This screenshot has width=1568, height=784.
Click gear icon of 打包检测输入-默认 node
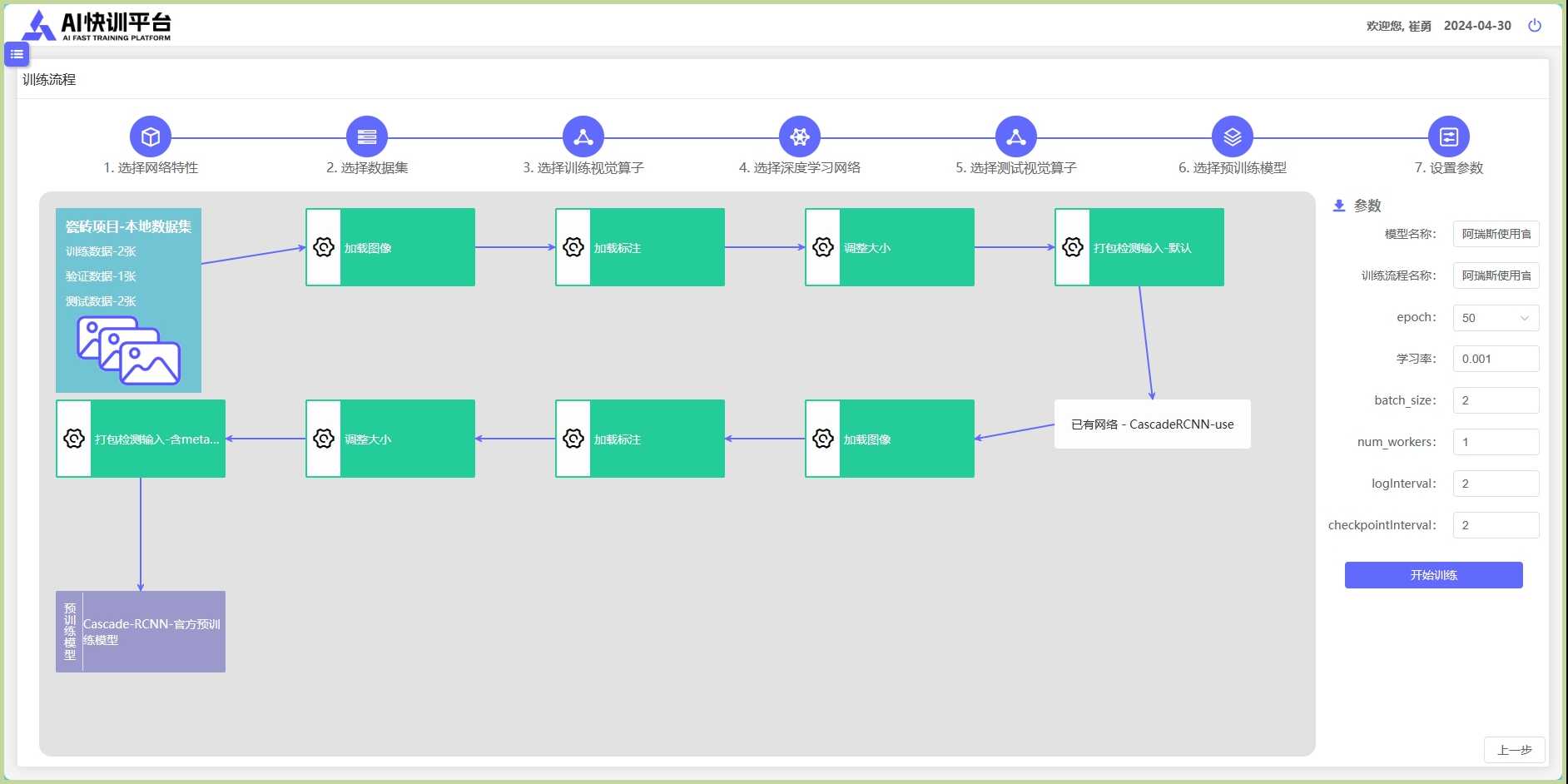1073,247
